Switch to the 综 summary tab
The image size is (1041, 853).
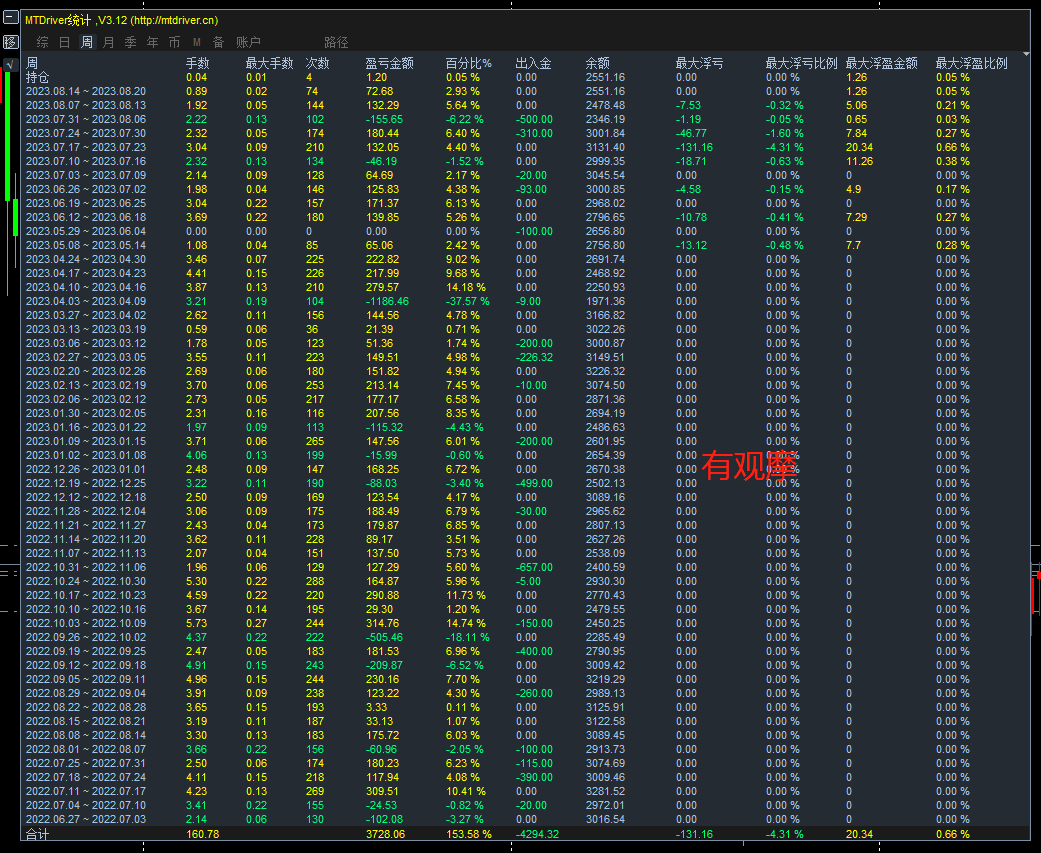[42, 42]
